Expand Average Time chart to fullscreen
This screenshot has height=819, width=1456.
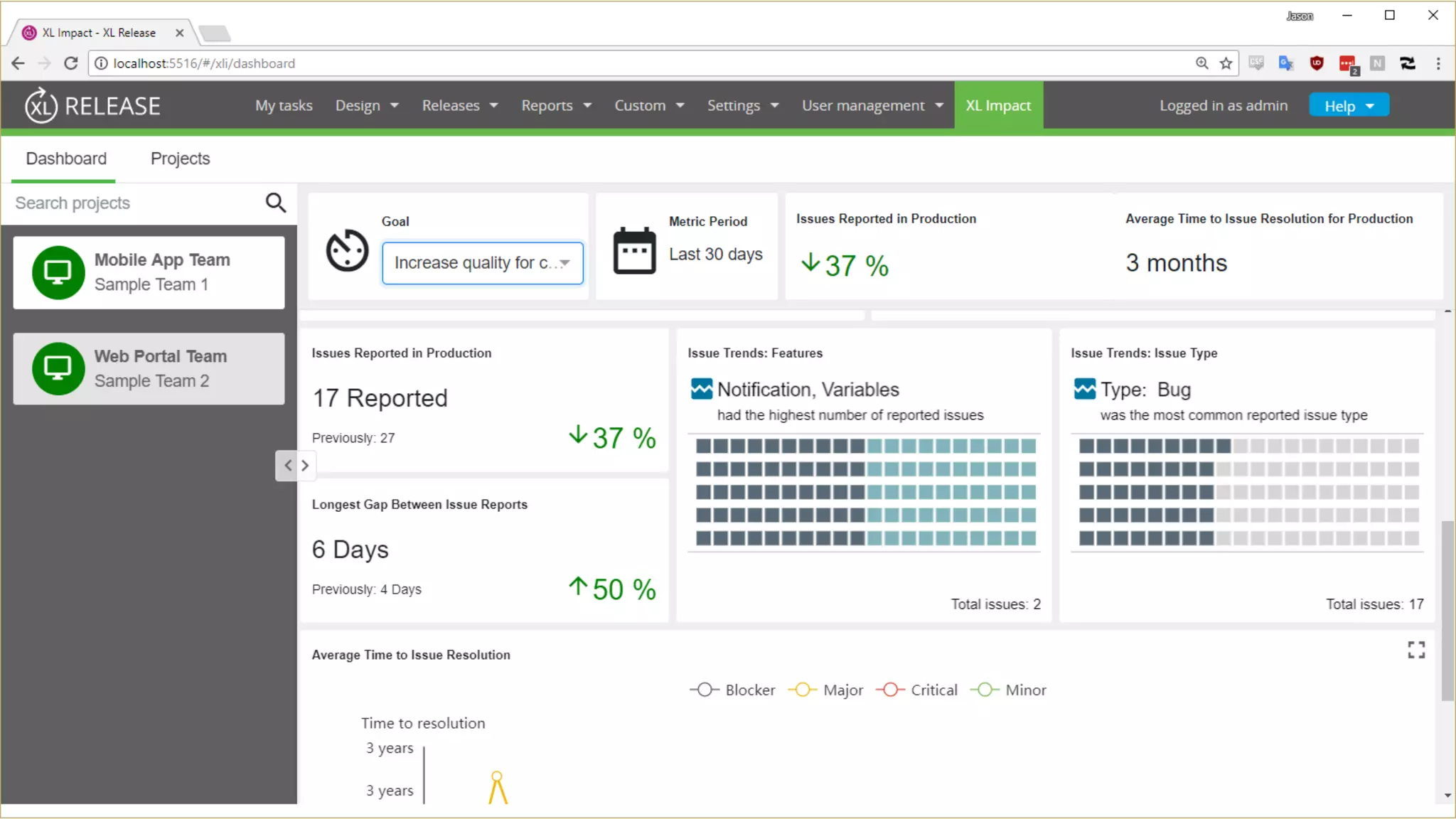[1416, 650]
